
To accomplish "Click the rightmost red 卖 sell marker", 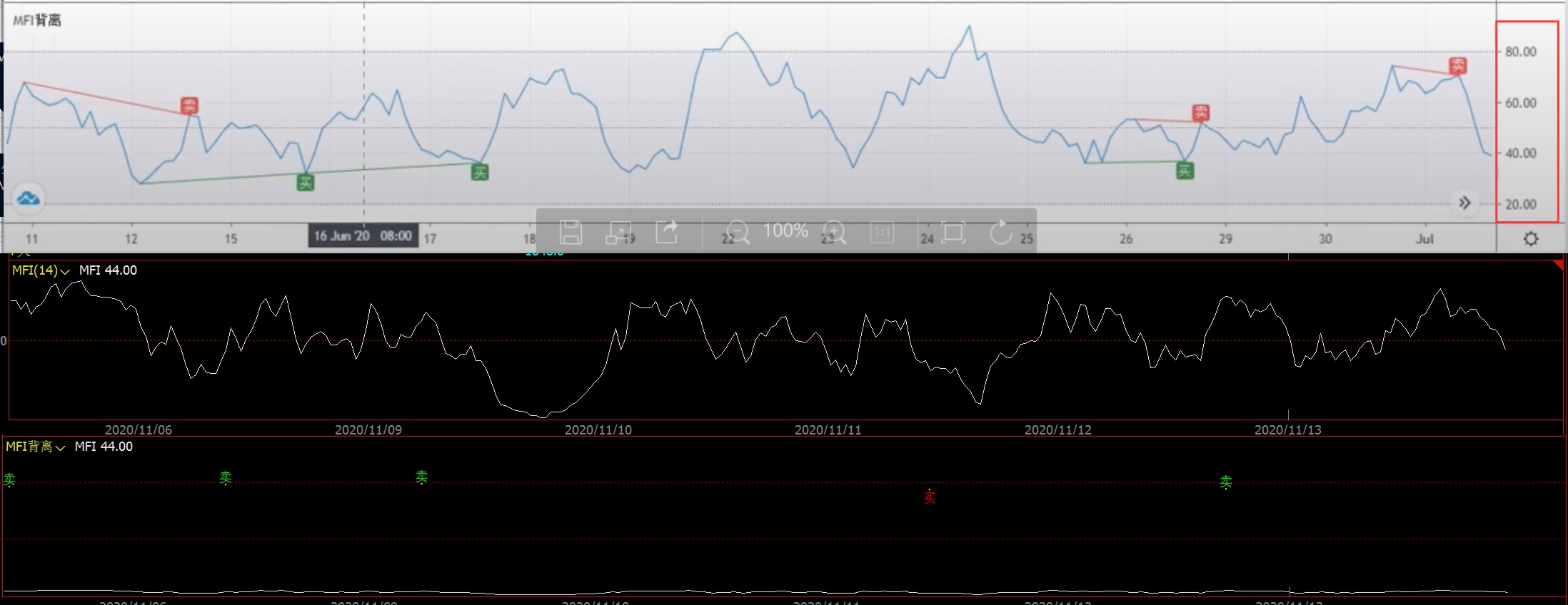I will coord(1457,66).
